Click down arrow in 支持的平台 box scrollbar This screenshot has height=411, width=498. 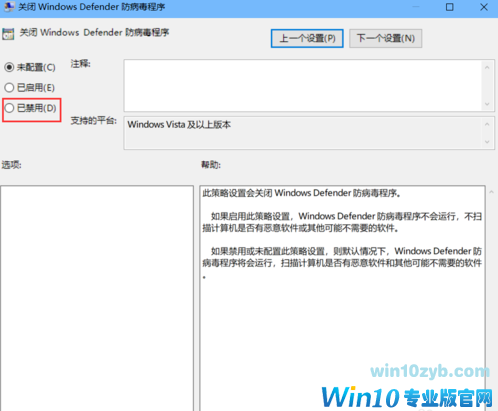click(487, 142)
